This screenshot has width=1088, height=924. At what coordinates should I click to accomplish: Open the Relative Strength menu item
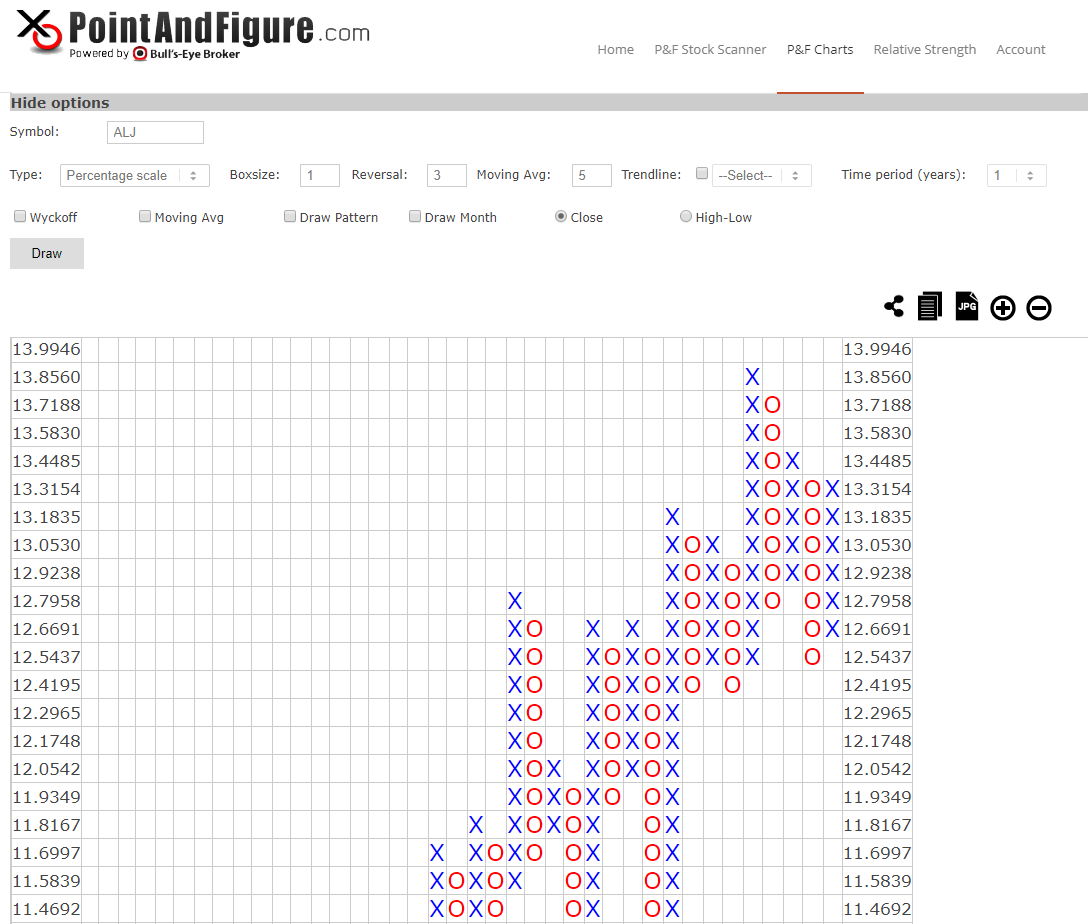[x=924, y=49]
